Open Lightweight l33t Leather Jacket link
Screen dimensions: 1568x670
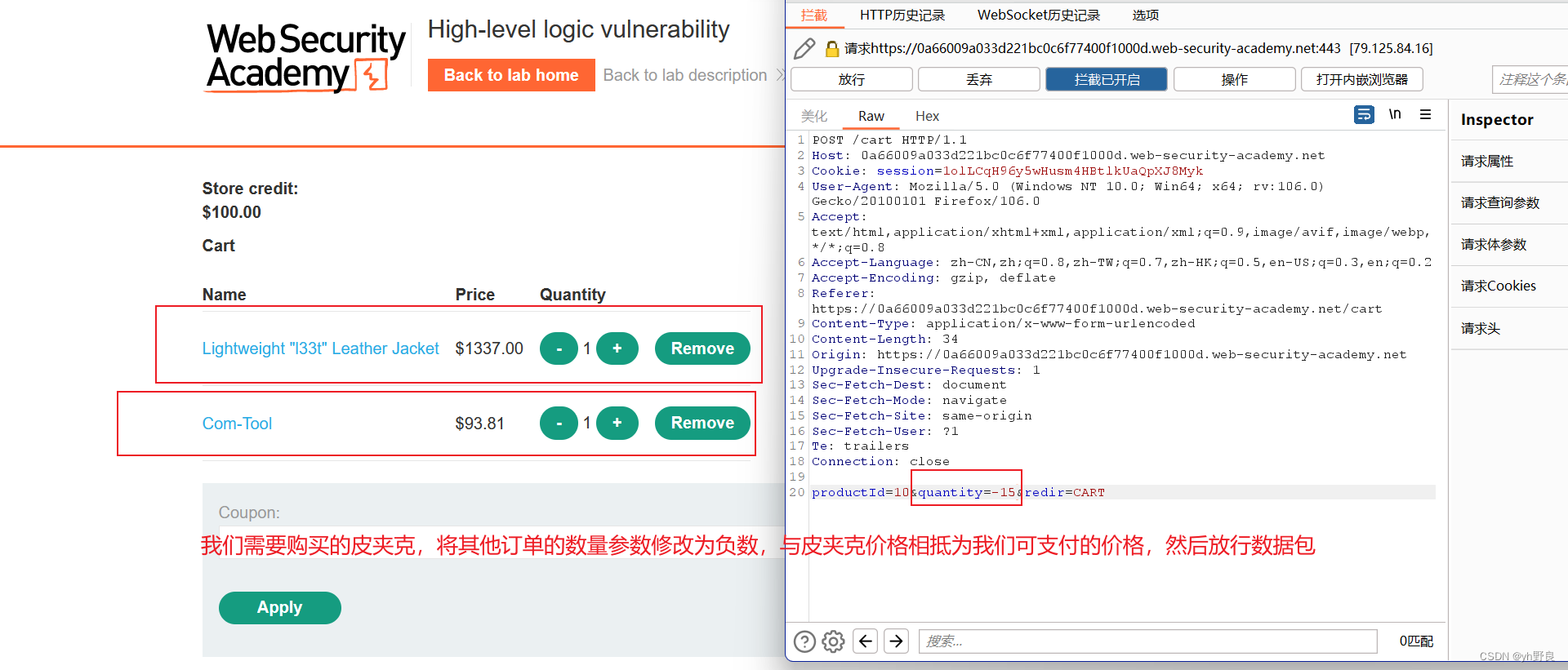coord(320,348)
